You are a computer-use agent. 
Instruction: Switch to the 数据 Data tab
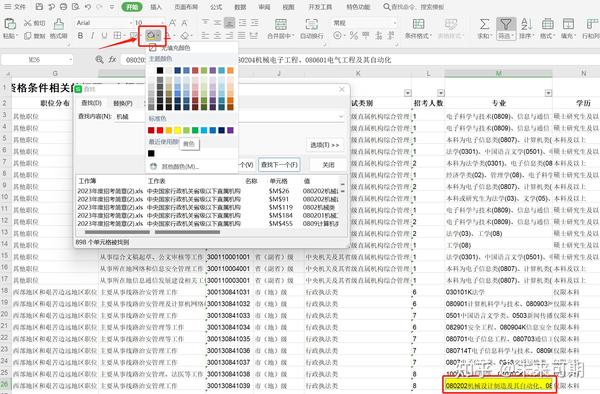tap(240, 7)
